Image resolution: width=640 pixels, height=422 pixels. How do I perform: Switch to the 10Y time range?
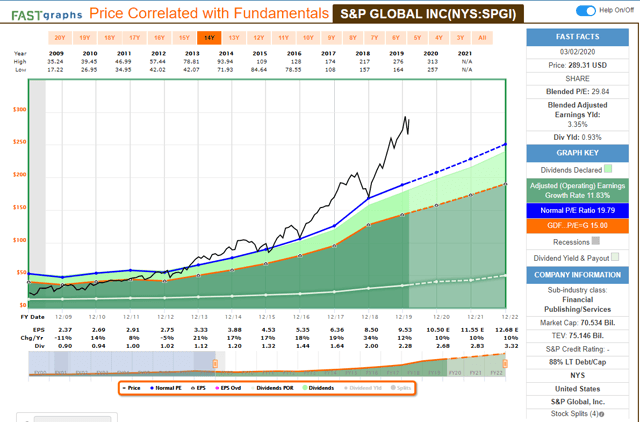(x=308, y=38)
